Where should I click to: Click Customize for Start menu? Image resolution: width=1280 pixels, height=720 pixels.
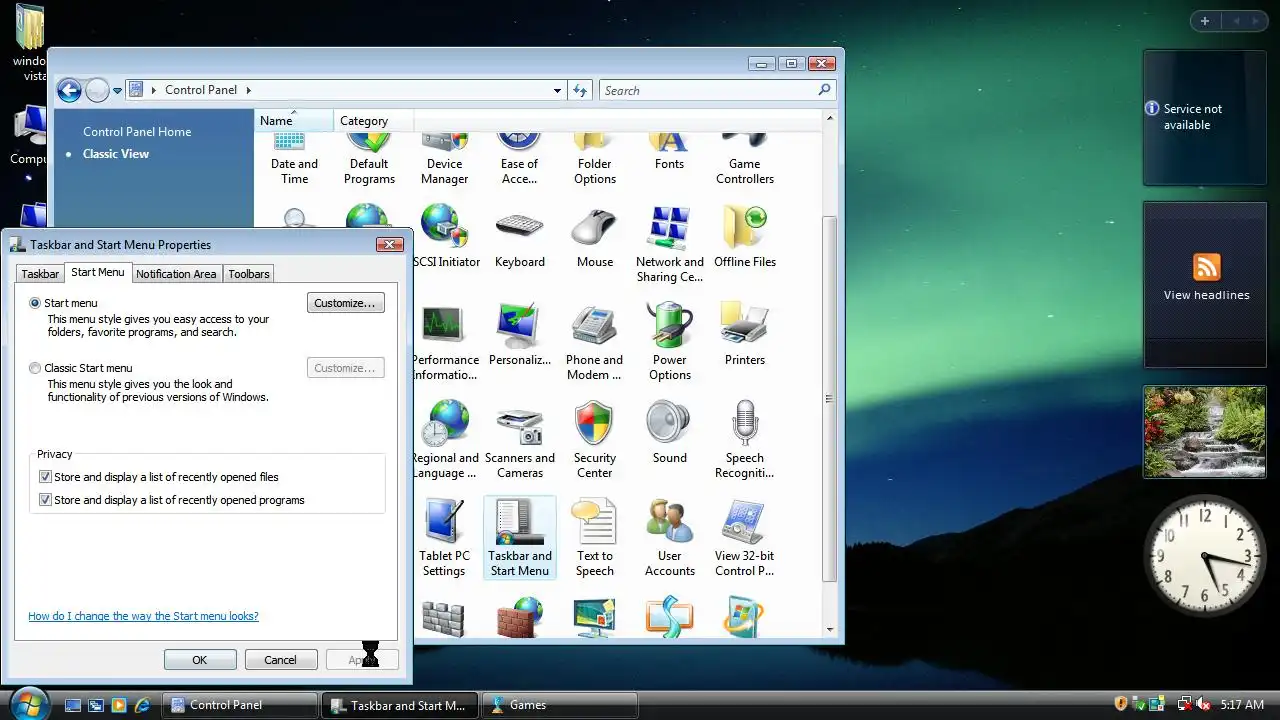click(345, 303)
